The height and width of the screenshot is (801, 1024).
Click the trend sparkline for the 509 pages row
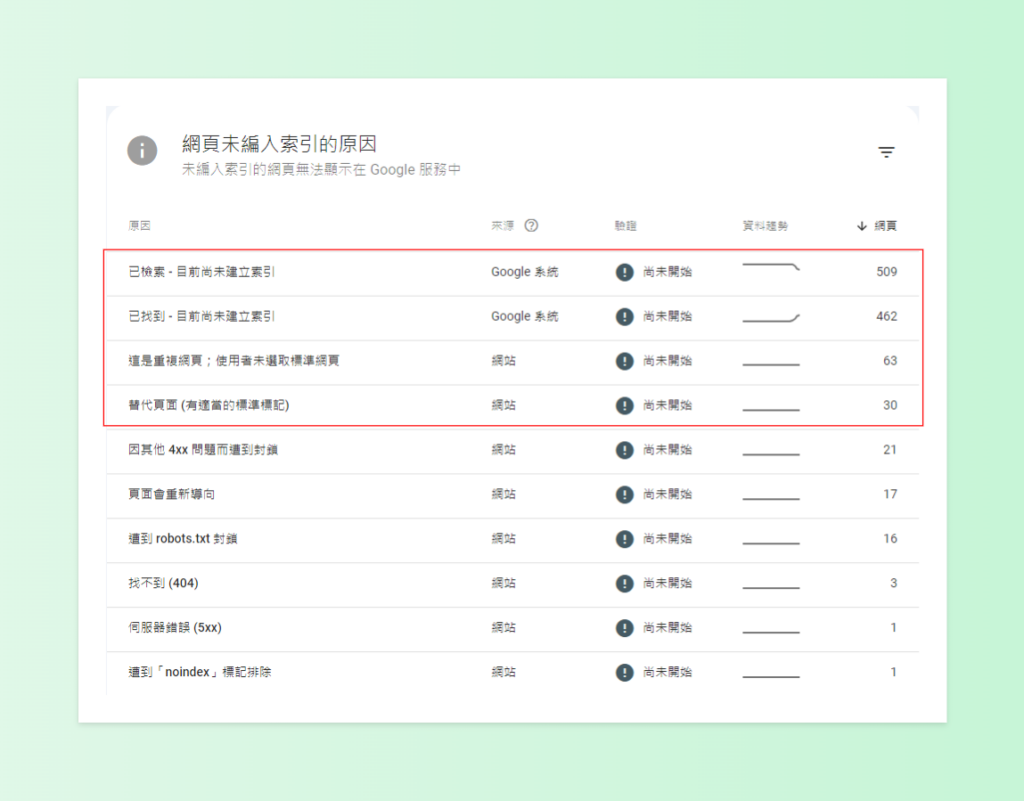[x=771, y=268]
